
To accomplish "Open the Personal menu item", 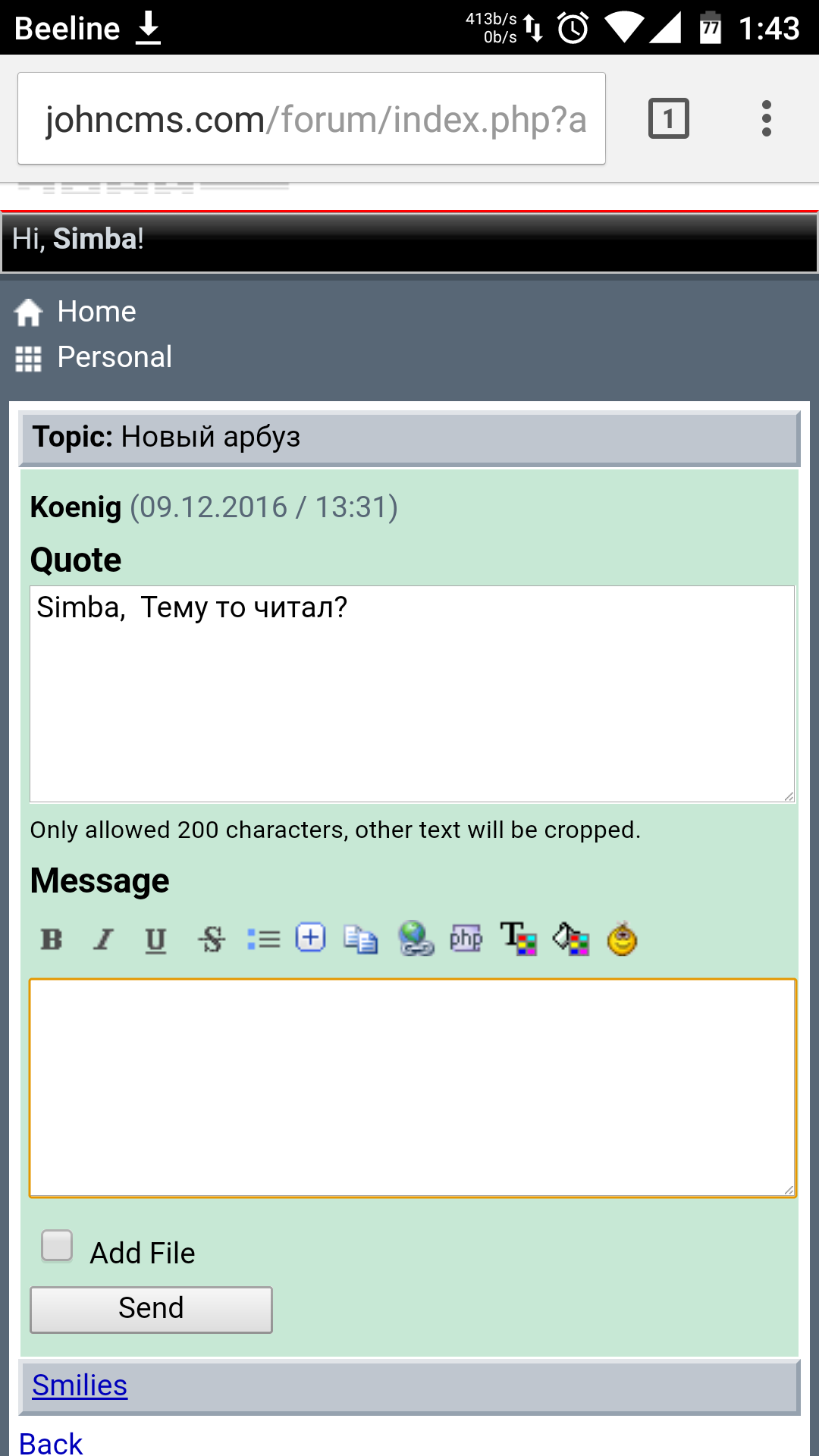I will [x=115, y=357].
